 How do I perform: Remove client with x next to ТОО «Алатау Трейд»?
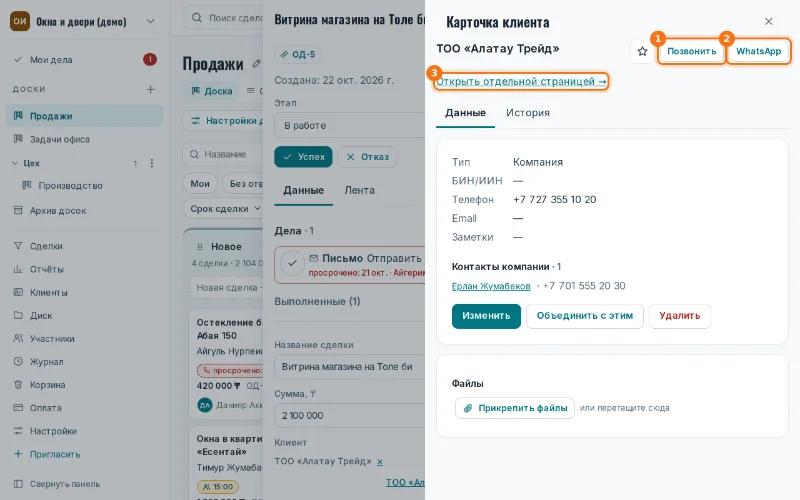380,462
